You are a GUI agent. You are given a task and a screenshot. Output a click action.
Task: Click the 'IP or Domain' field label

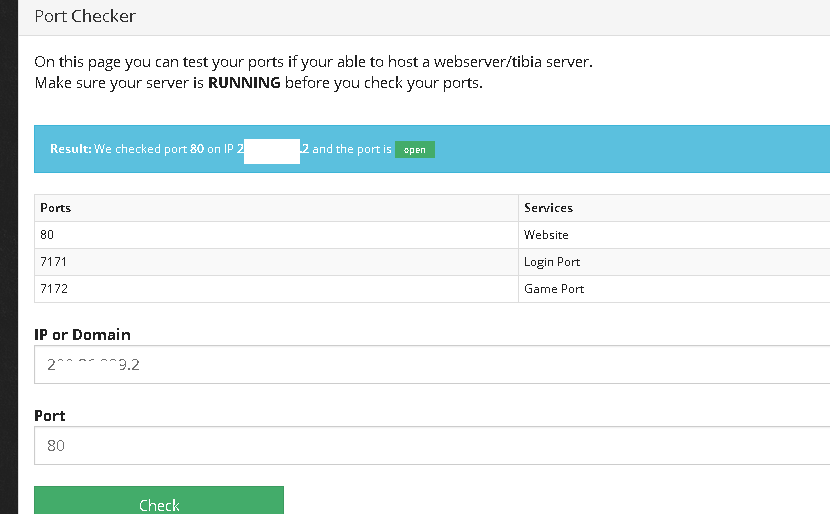[82, 335]
